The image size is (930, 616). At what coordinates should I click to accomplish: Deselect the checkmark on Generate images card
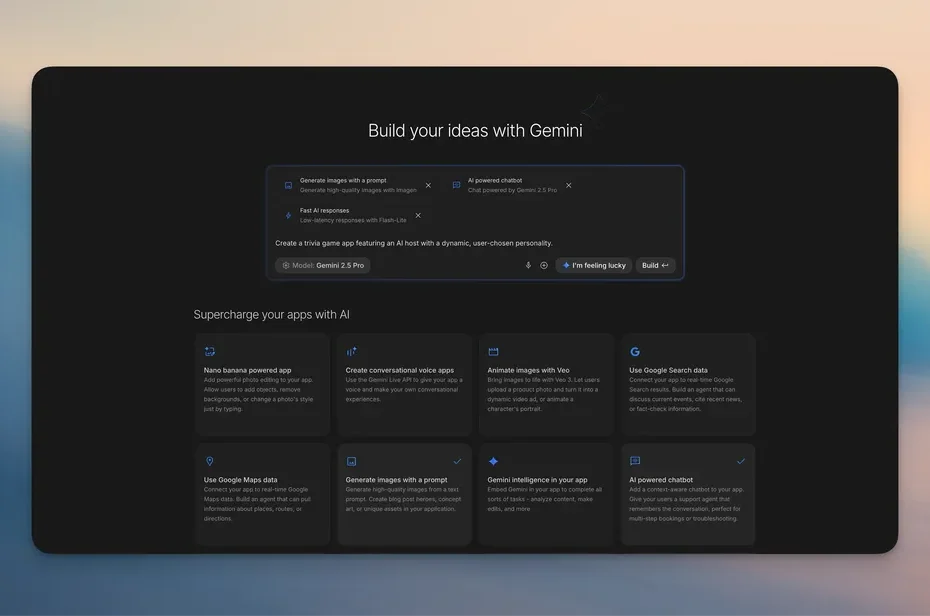456,460
